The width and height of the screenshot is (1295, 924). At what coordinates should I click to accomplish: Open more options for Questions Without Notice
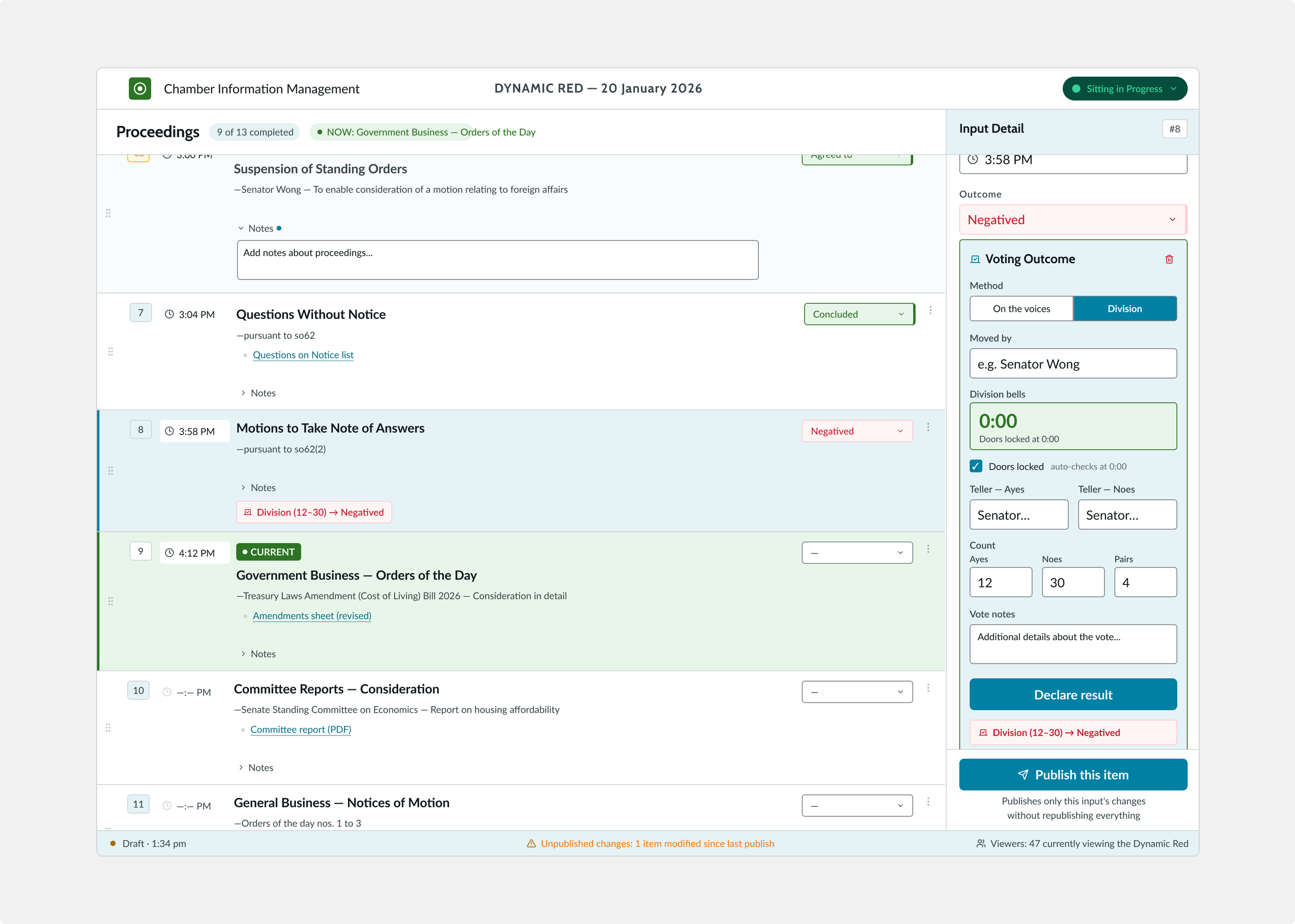pyautogui.click(x=930, y=310)
